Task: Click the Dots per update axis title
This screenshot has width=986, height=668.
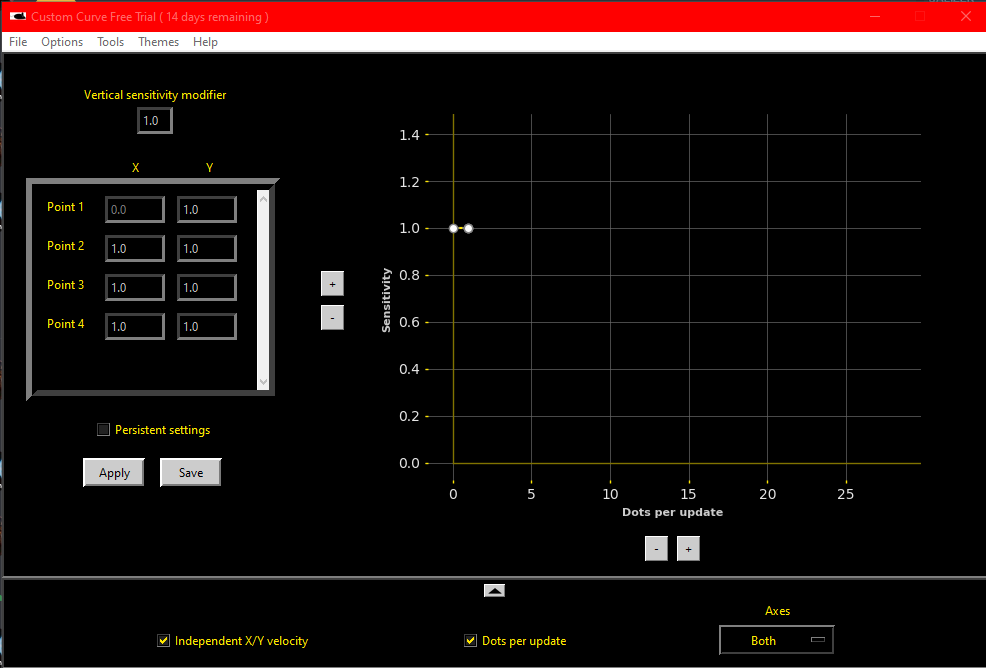Action: coord(672,512)
